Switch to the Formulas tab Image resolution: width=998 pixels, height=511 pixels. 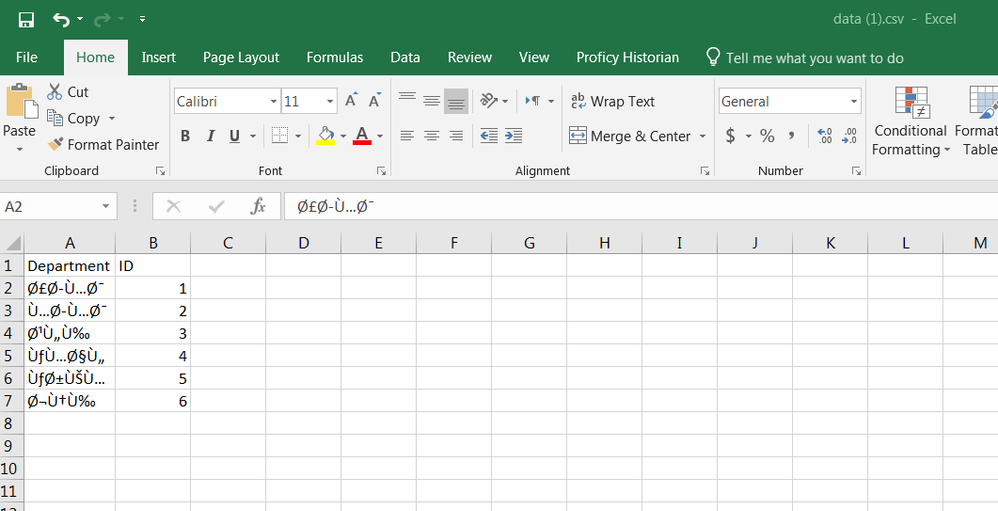(x=334, y=57)
